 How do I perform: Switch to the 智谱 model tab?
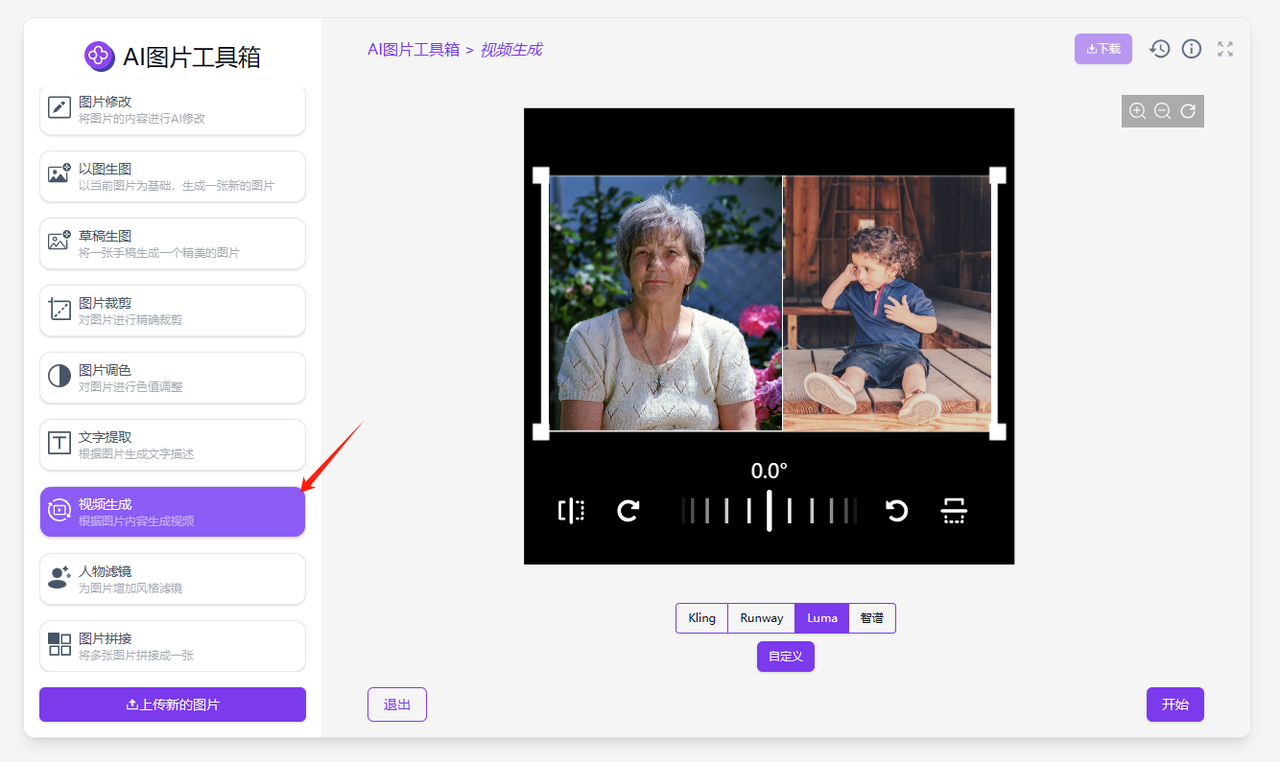click(872, 618)
